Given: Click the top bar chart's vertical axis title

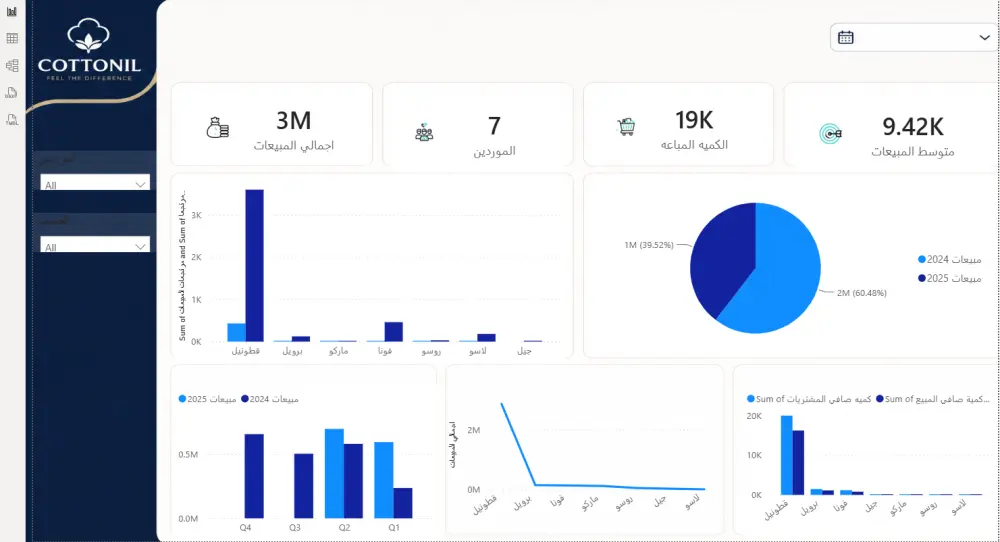Looking at the screenshot, I should [x=182, y=265].
